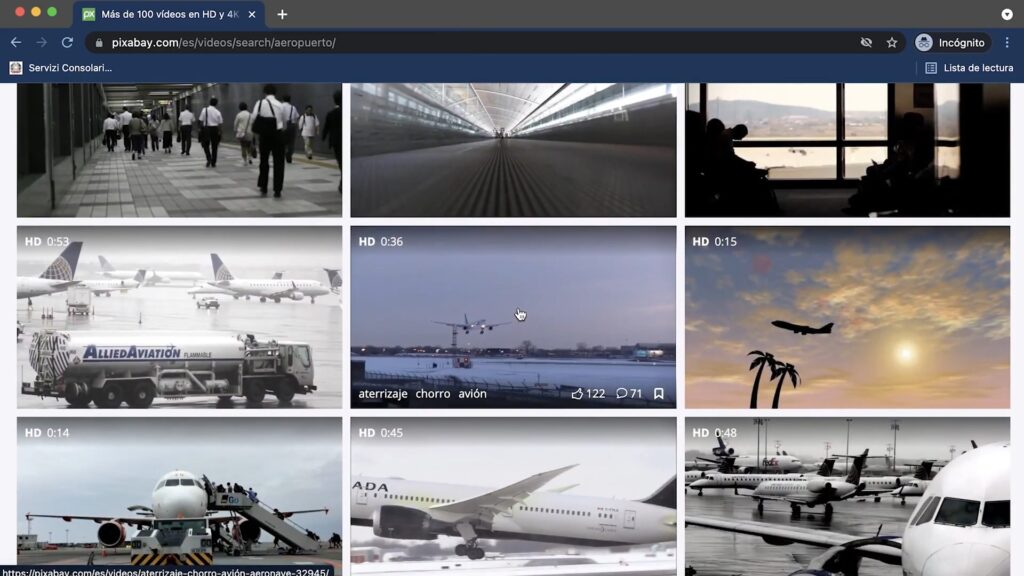Screen dimensions: 1024x576
Task: Click the Pixabay favicon on the tab
Action: [x=89, y=14]
